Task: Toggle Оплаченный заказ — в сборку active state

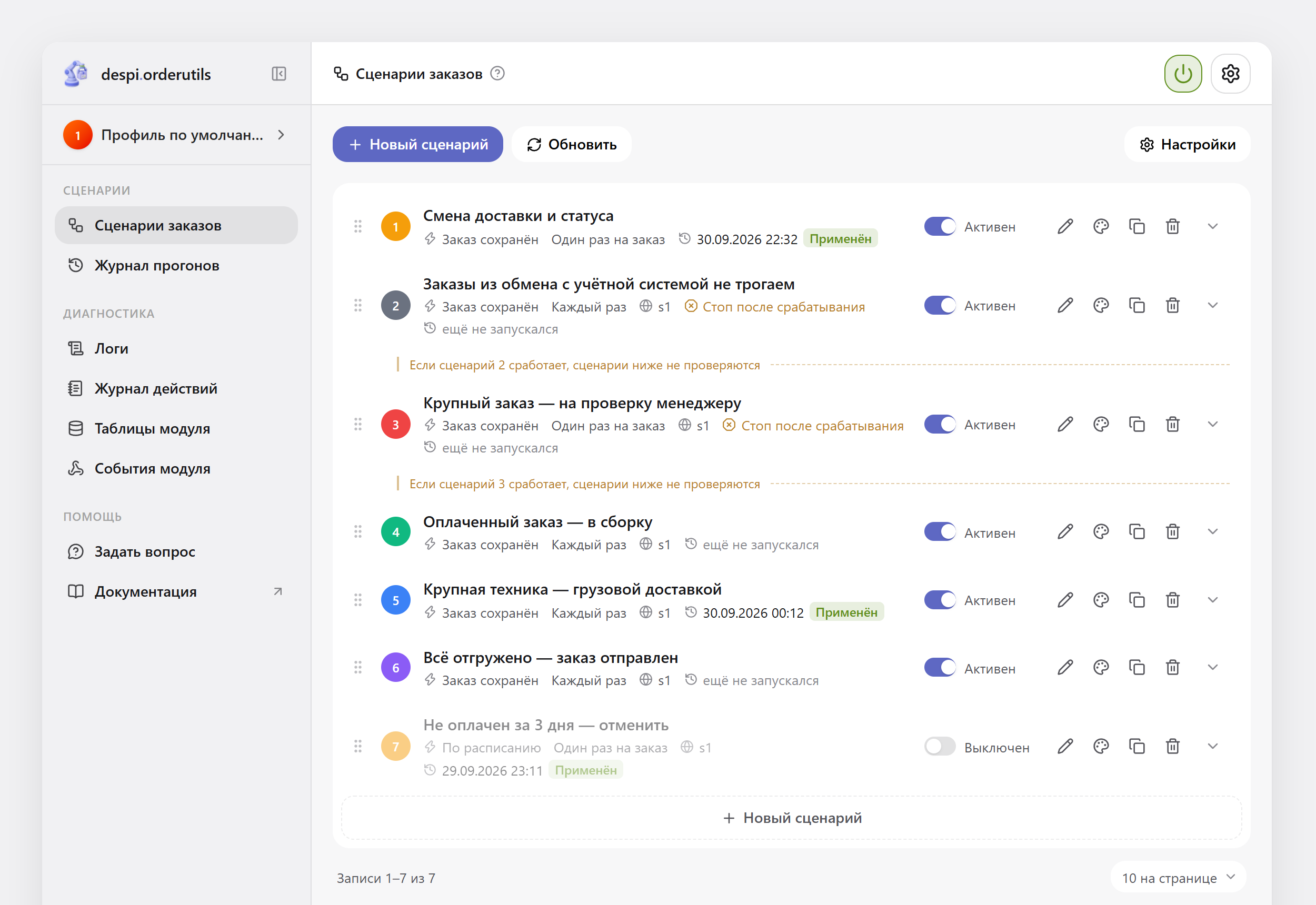Action: pos(940,532)
